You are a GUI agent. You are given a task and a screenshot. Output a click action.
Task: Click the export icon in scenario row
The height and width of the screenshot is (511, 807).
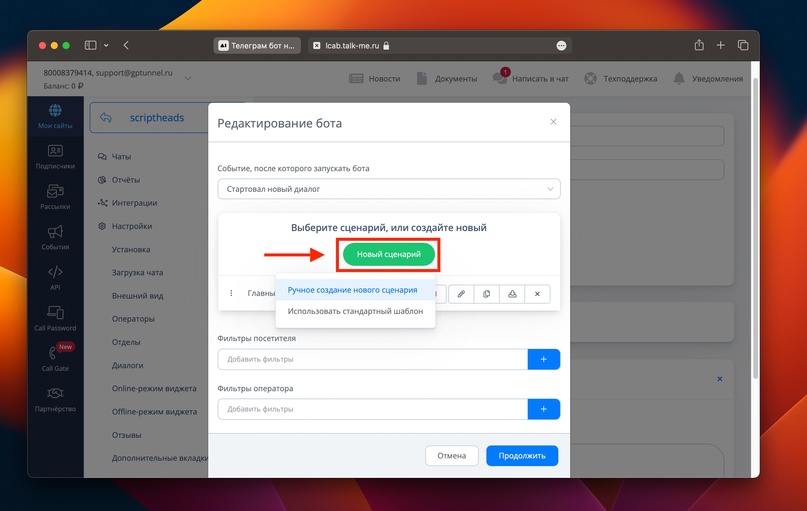tap(512, 294)
